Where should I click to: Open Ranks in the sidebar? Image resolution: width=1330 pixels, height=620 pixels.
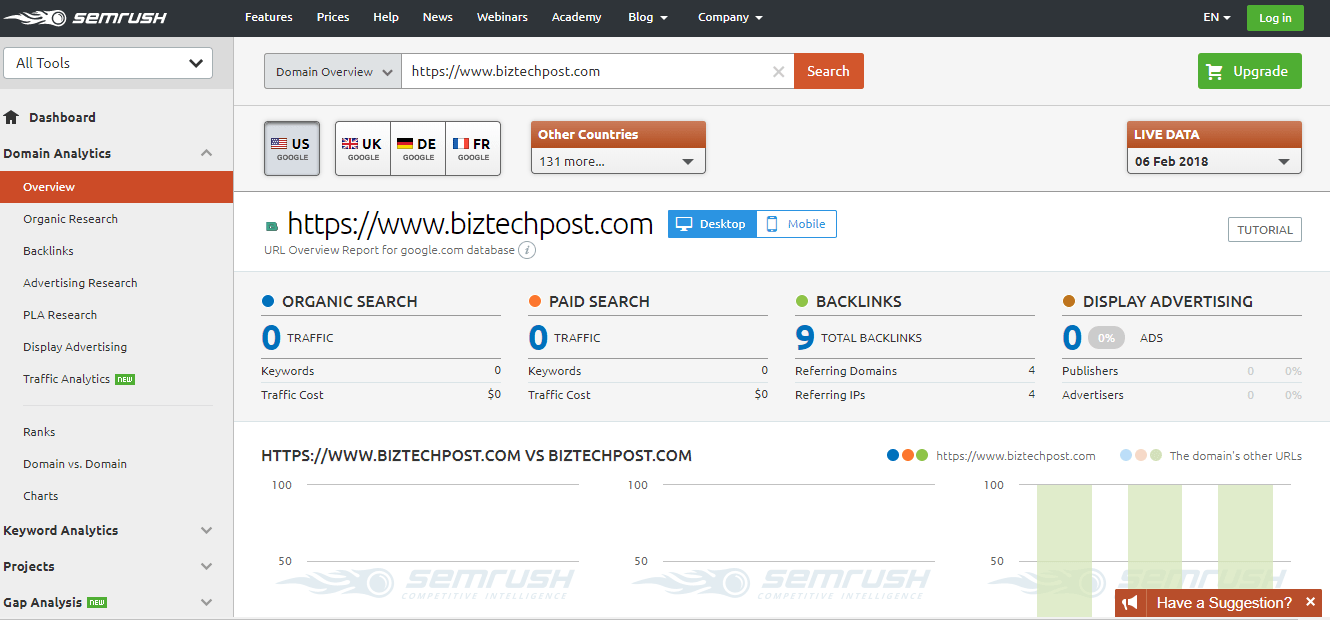click(39, 432)
